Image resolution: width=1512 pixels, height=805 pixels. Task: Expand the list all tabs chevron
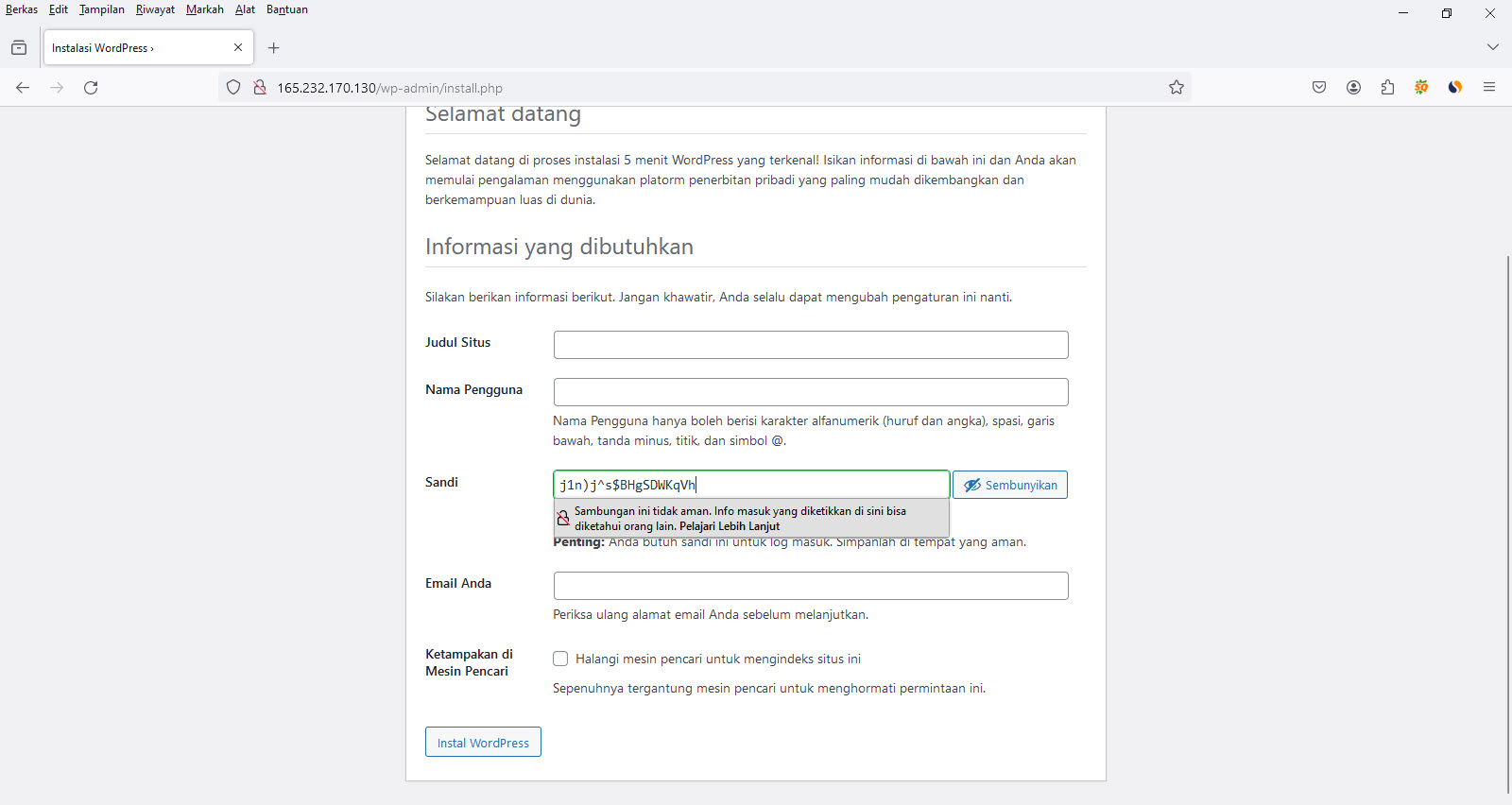click(1492, 47)
